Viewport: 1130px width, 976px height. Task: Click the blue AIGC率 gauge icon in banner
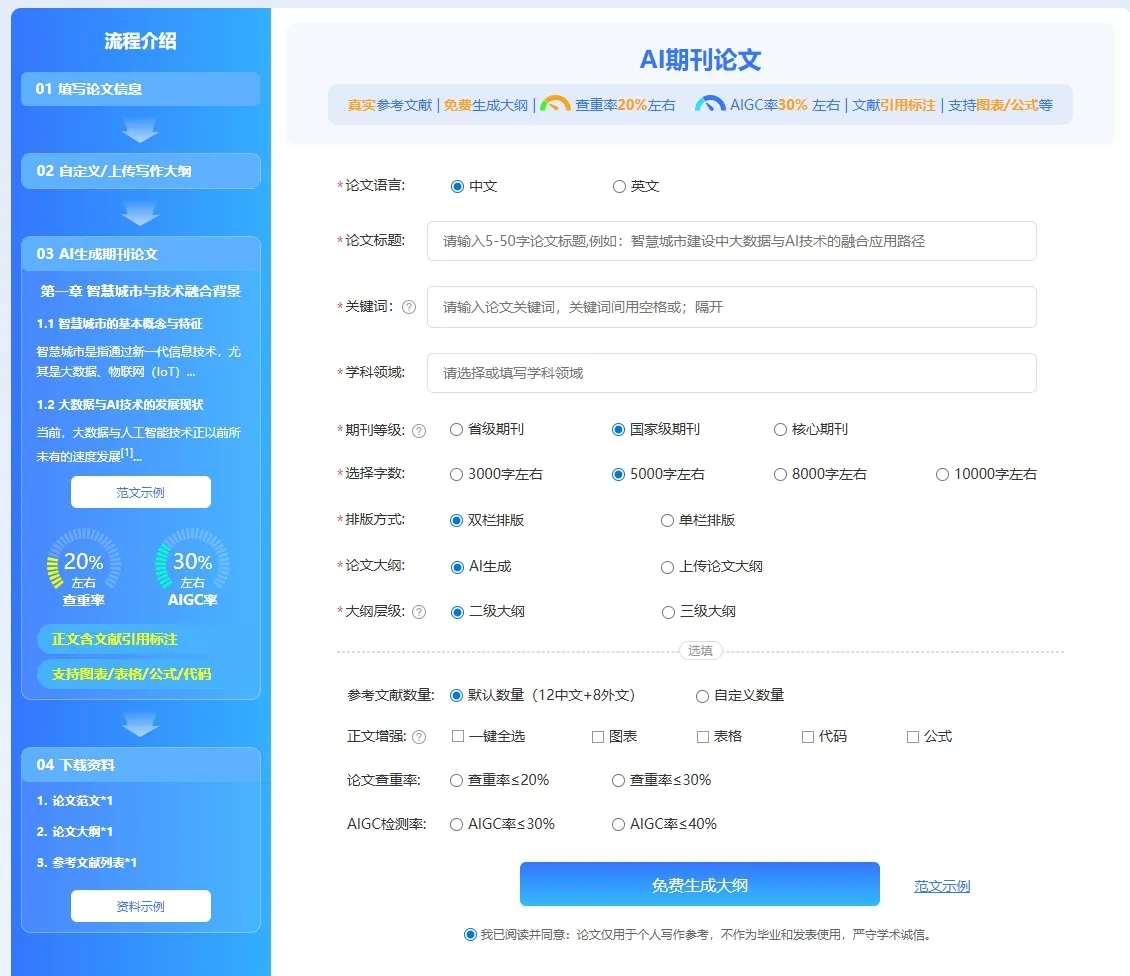point(710,104)
